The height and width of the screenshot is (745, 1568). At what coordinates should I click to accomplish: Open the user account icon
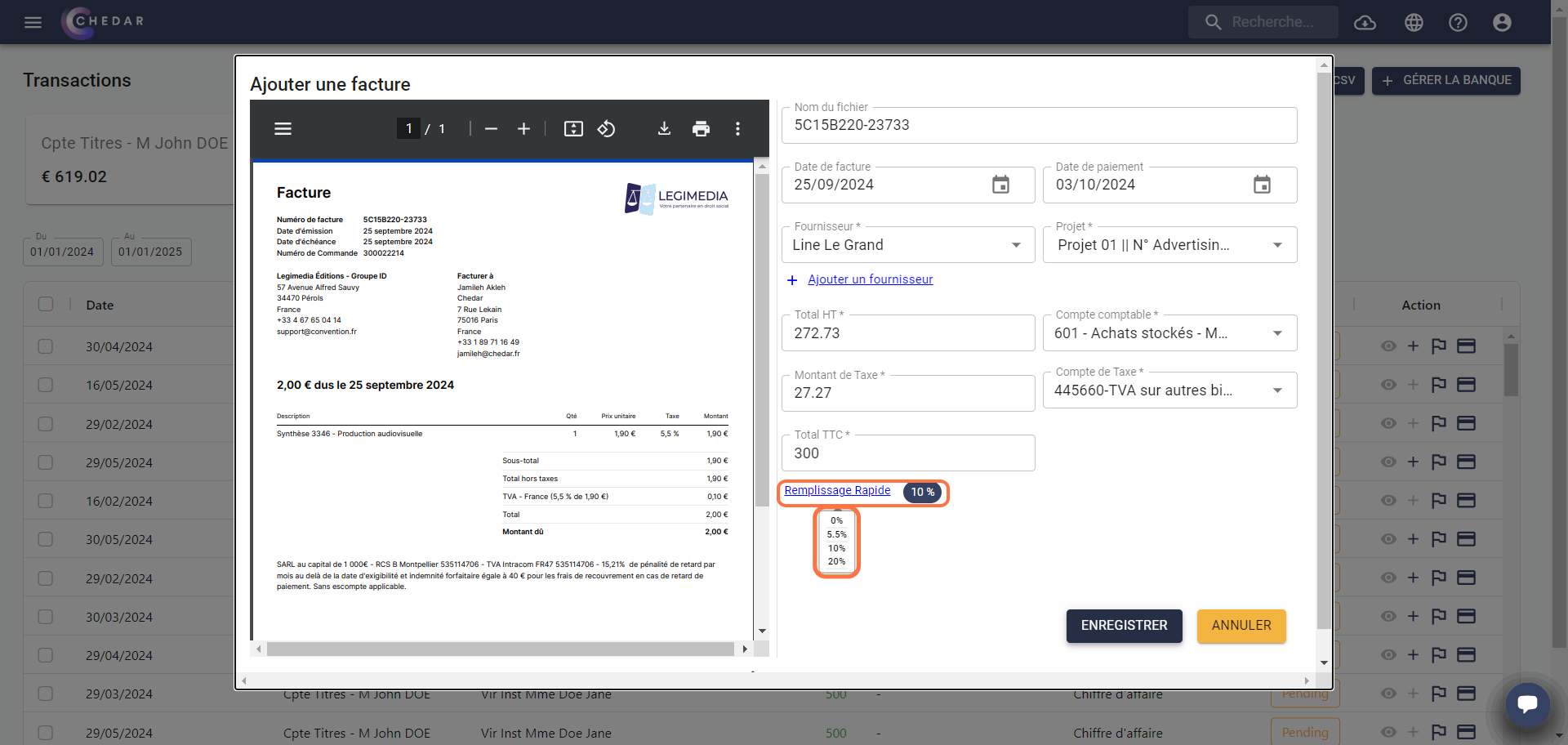[1502, 23]
